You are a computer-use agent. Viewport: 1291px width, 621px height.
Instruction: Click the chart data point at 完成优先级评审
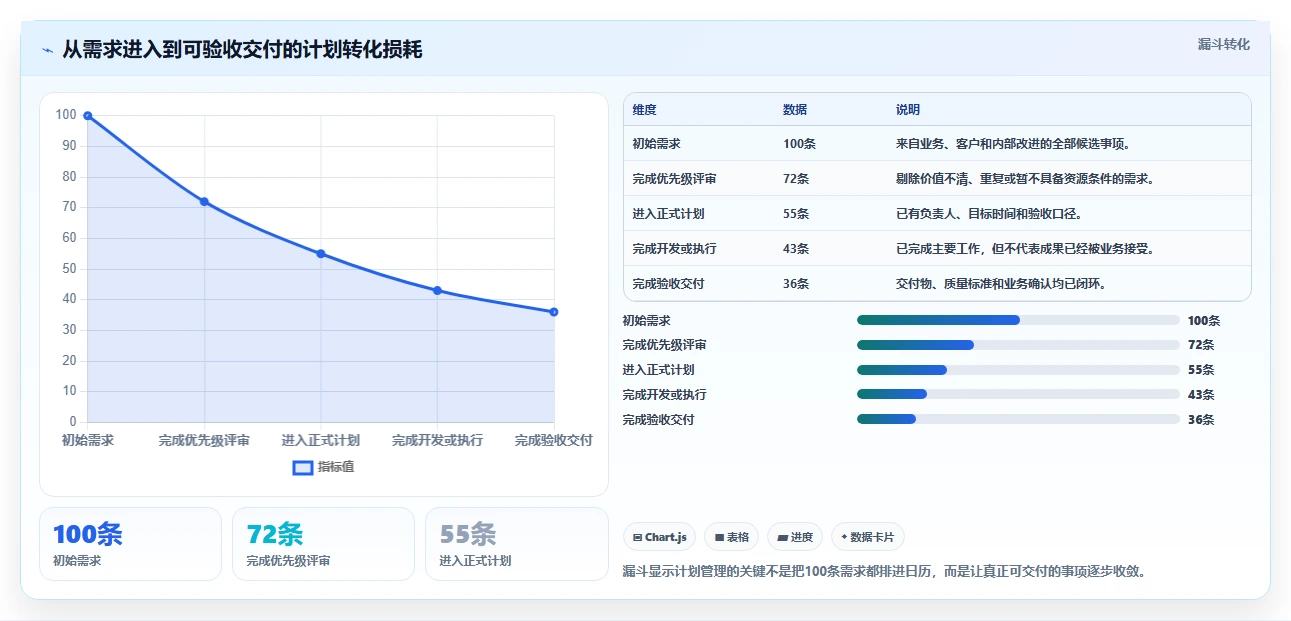coord(204,202)
